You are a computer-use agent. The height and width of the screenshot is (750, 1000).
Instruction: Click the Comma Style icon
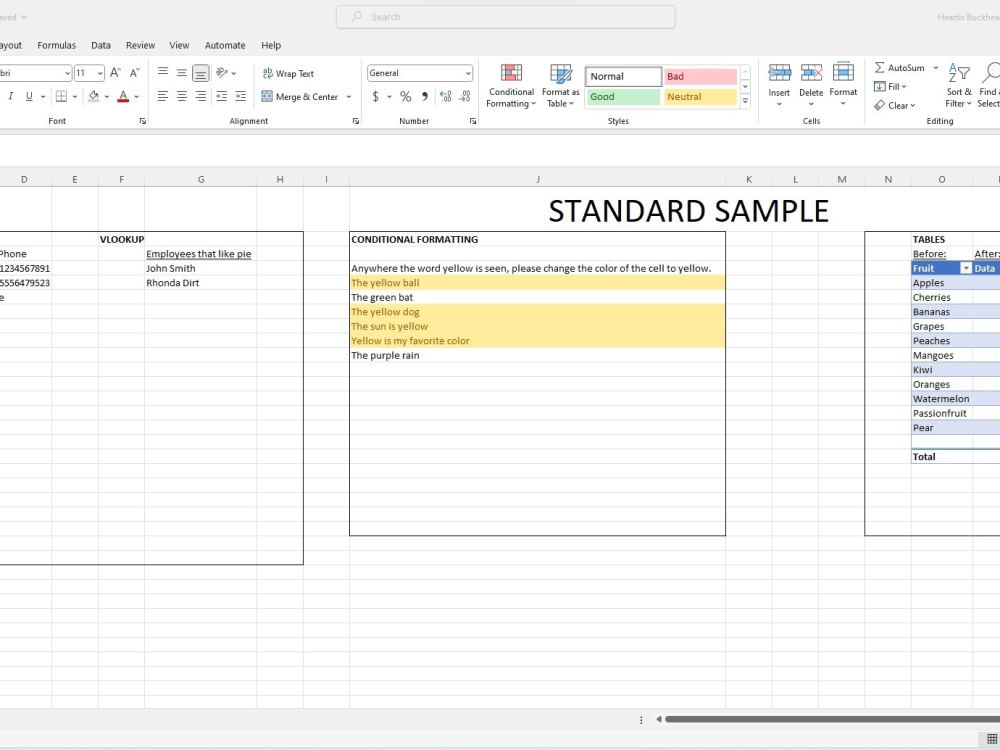tap(424, 96)
